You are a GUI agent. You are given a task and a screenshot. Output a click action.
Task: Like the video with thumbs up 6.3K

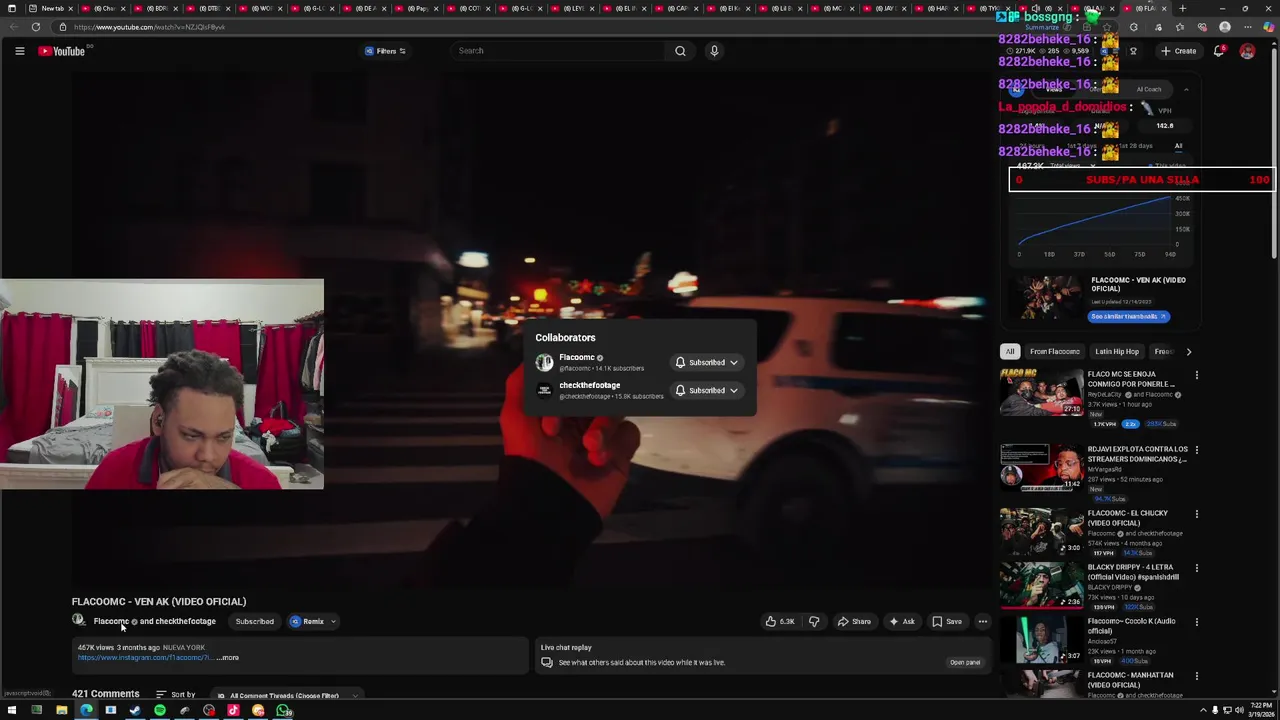[780, 622]
